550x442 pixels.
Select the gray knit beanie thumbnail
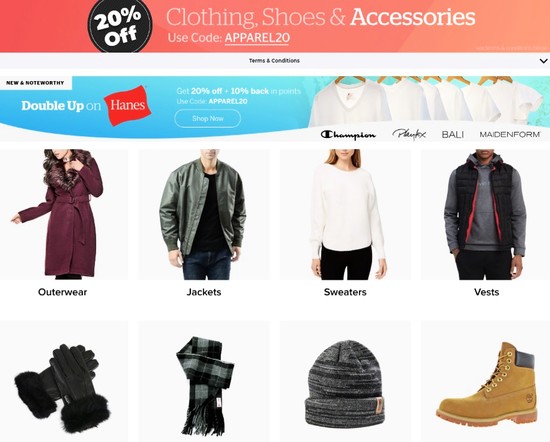[345, 381]
